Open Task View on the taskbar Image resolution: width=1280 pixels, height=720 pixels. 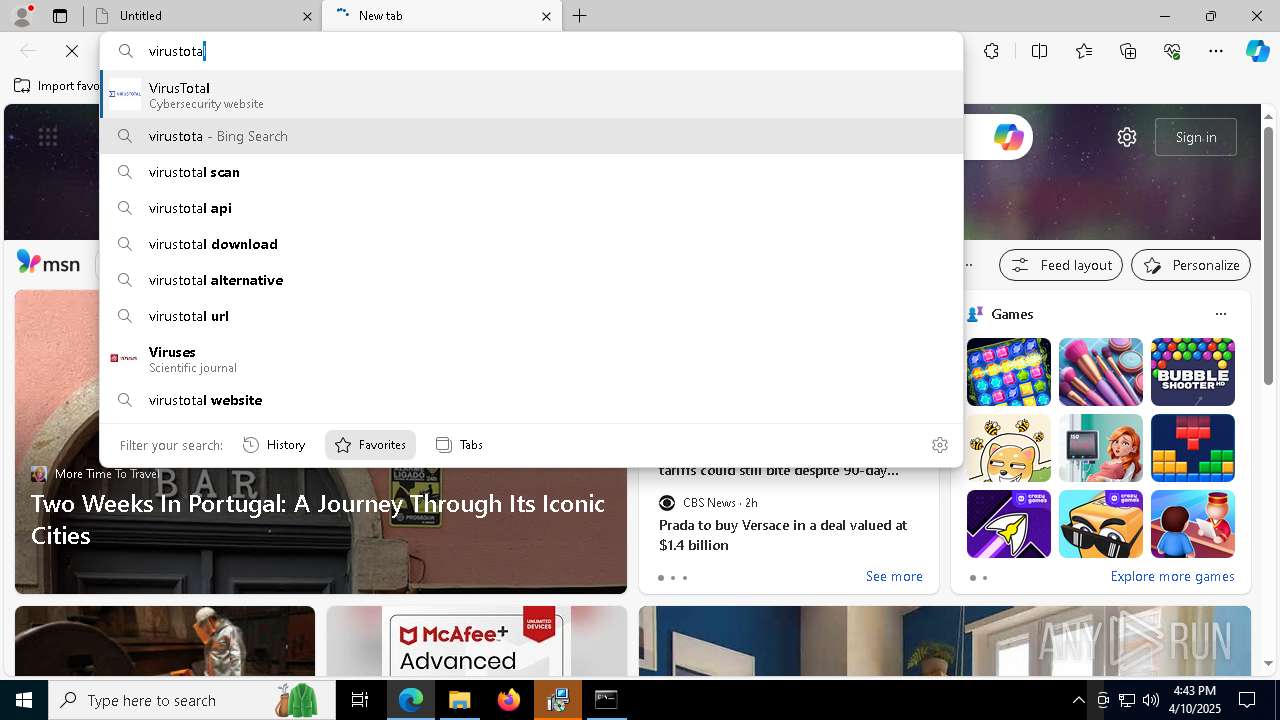pos(360,700)
